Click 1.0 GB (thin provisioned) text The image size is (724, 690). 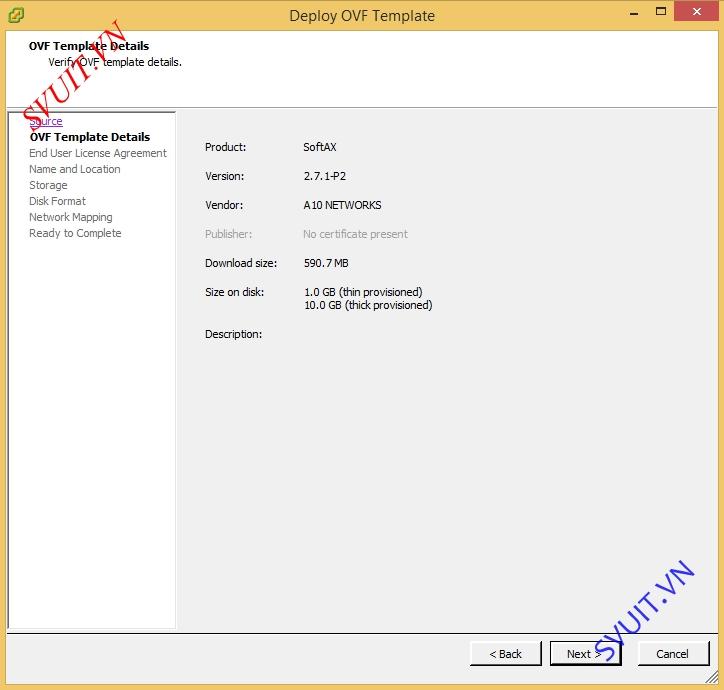363,292
